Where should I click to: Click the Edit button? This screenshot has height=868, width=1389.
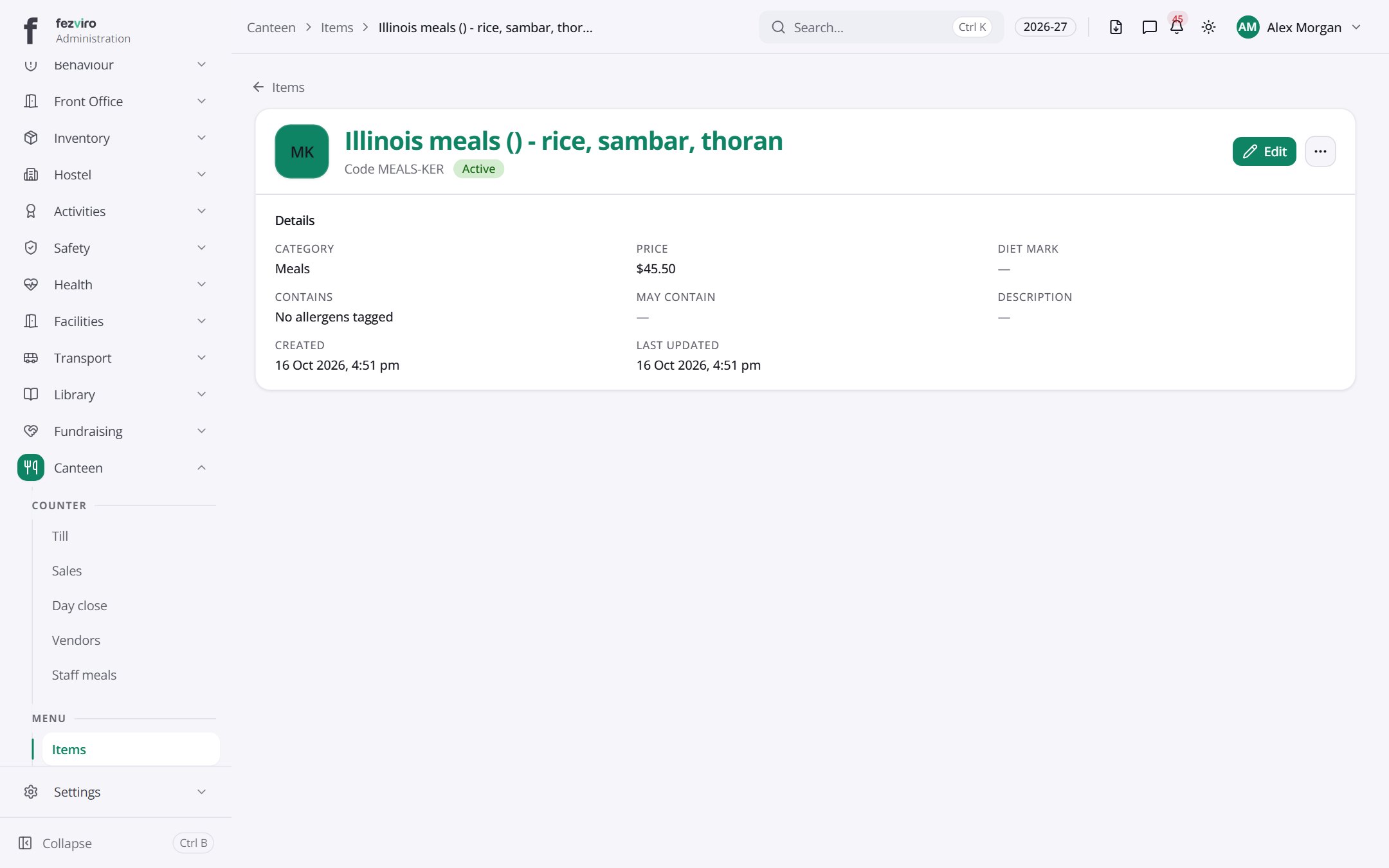click(1264, 152)
